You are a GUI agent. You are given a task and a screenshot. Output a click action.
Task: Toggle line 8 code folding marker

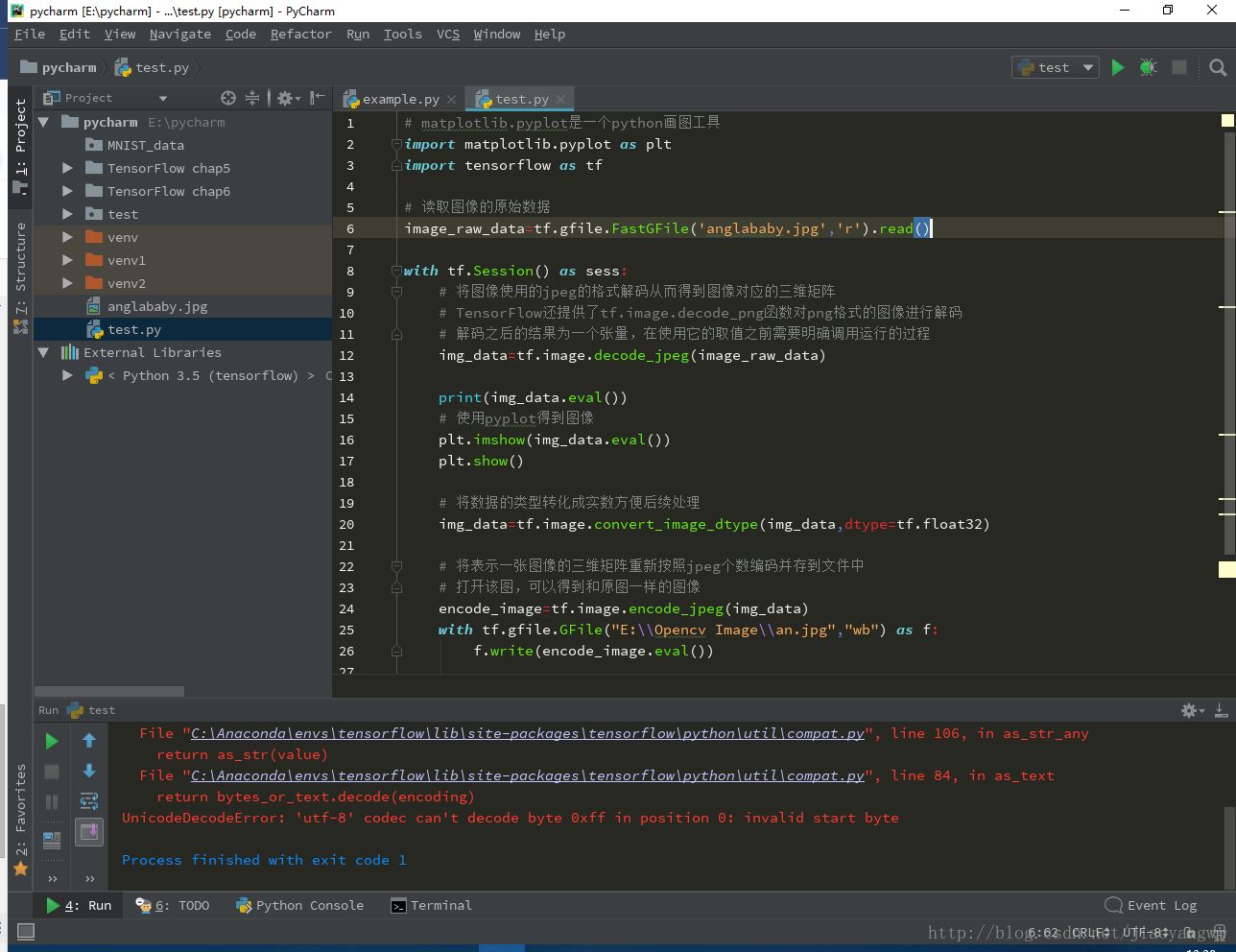click(x=396, y=271)
